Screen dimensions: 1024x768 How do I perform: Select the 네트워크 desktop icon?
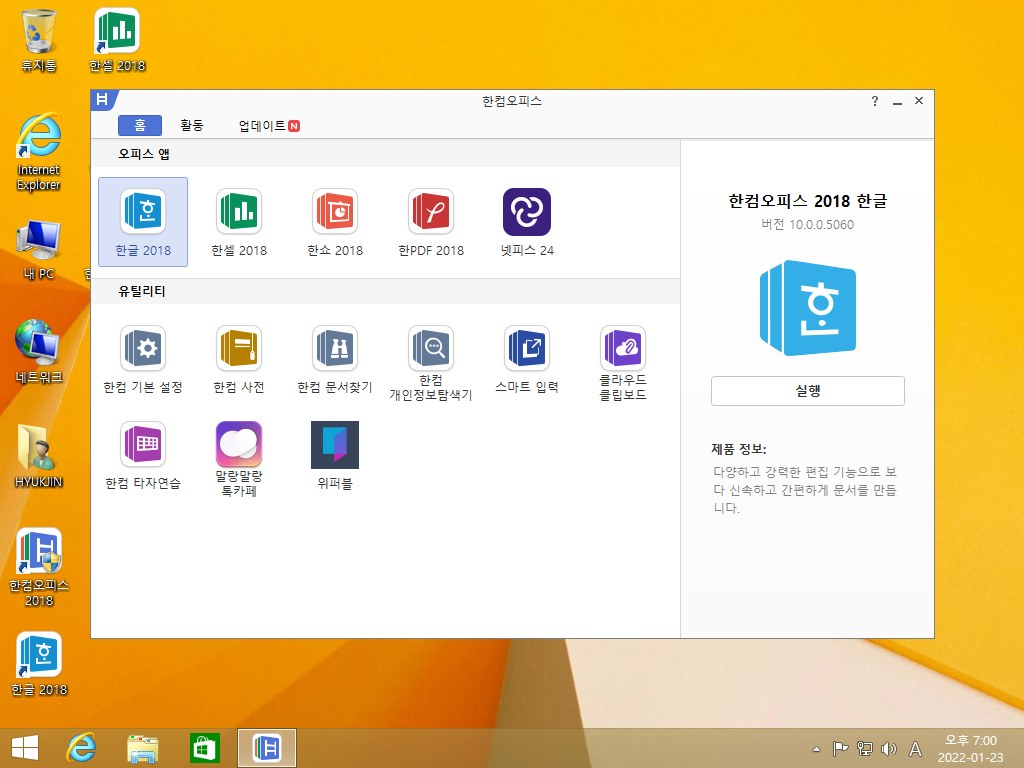click(x=39, y=351)
